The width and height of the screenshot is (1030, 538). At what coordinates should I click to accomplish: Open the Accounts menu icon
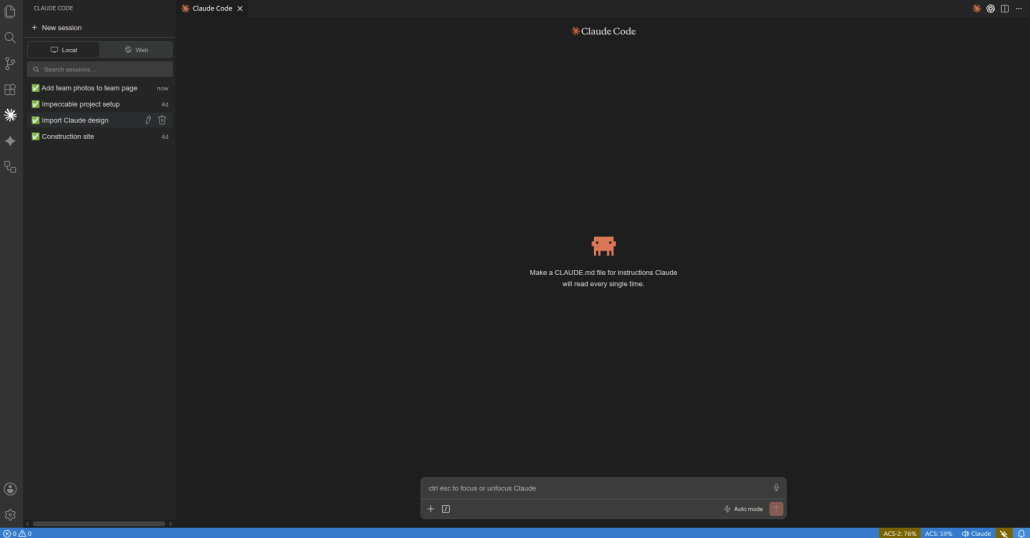point(10,489)
